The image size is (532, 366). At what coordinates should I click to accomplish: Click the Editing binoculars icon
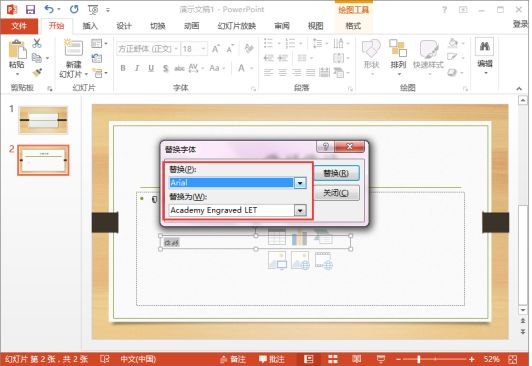[x=484, y=47]
